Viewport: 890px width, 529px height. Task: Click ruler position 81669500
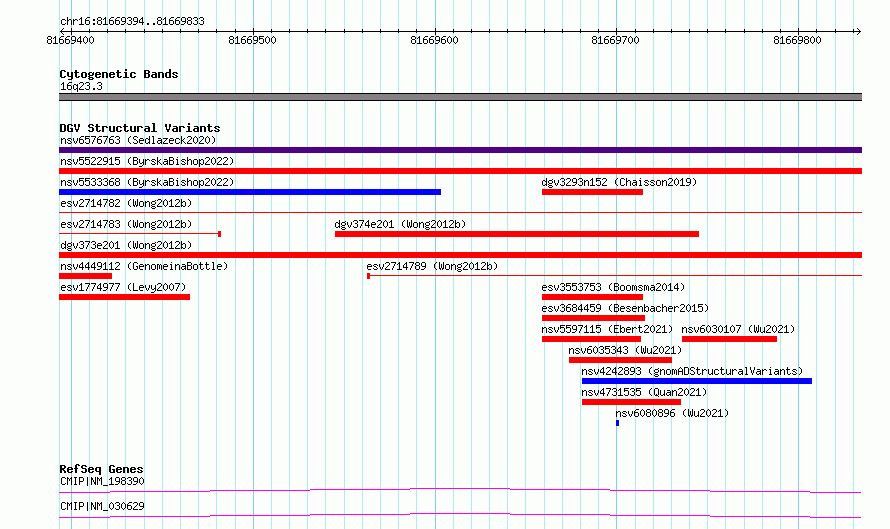click(252, 40)
